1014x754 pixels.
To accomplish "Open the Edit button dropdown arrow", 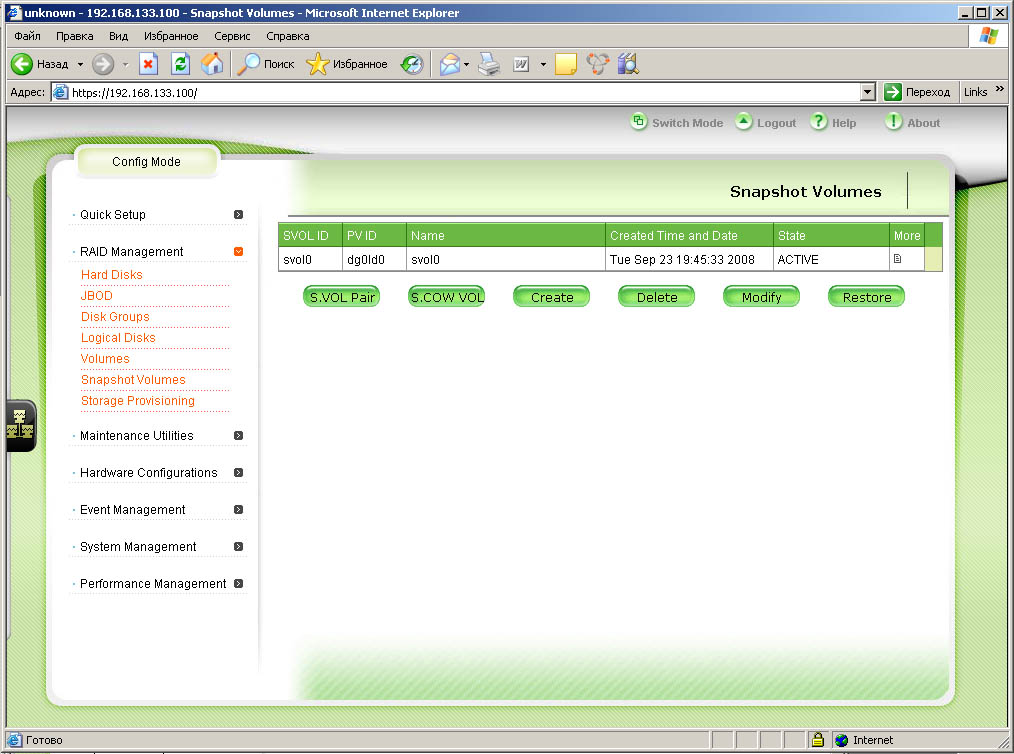I will pos(543,65).
